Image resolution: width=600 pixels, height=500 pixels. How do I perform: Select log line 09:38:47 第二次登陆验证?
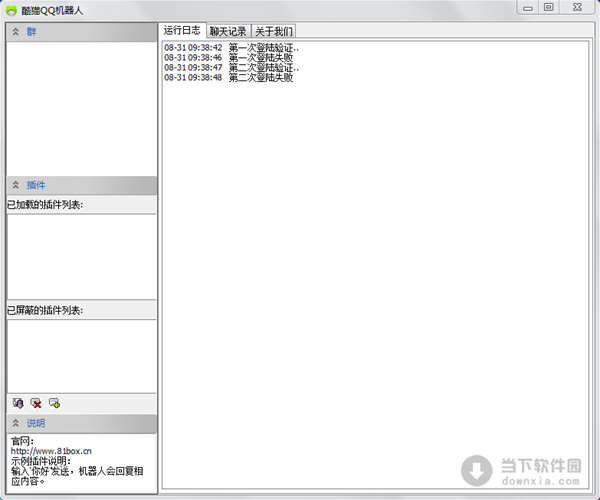(232, 68)
